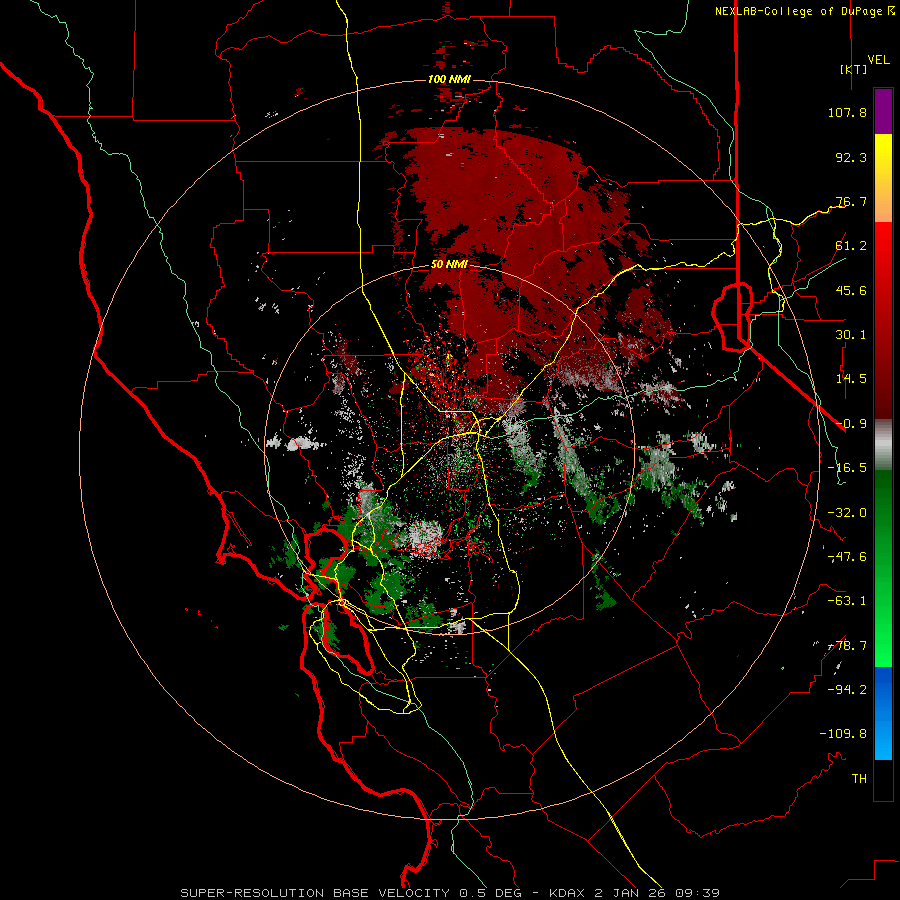Click the -63.1 scale value
900x900 pixels.
pyautogui.click(x=847, y=601)
